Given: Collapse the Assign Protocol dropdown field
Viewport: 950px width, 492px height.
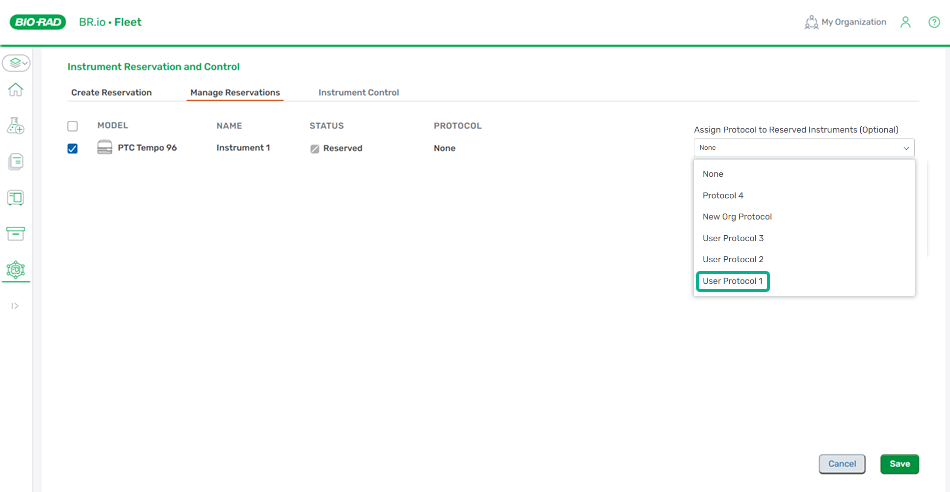Looking at the screenshot, I should coord(803,148).
